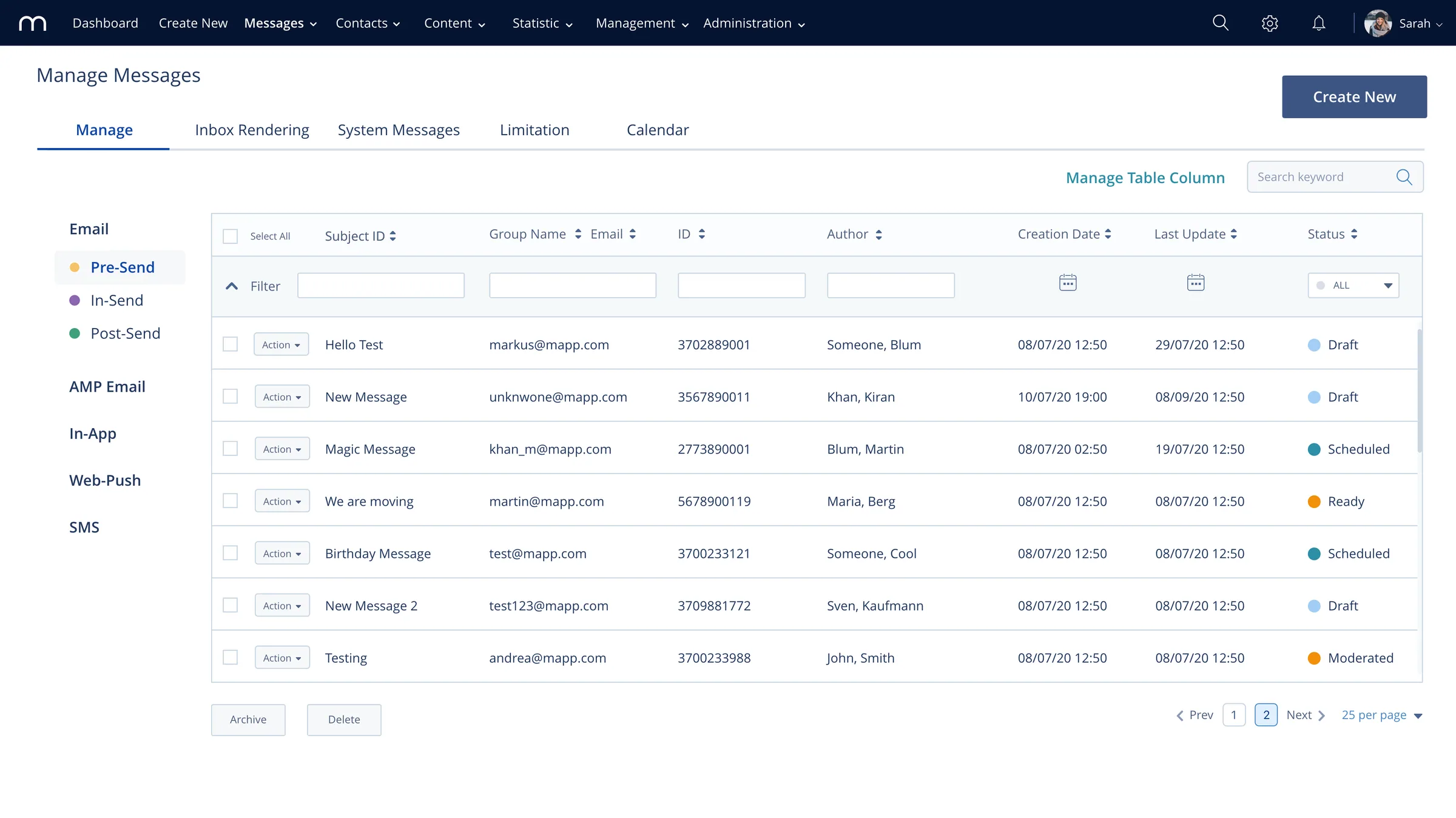Check the Testing row checkbox
The height and width of the screenshot is (818, 1456).
coord(230,657)
